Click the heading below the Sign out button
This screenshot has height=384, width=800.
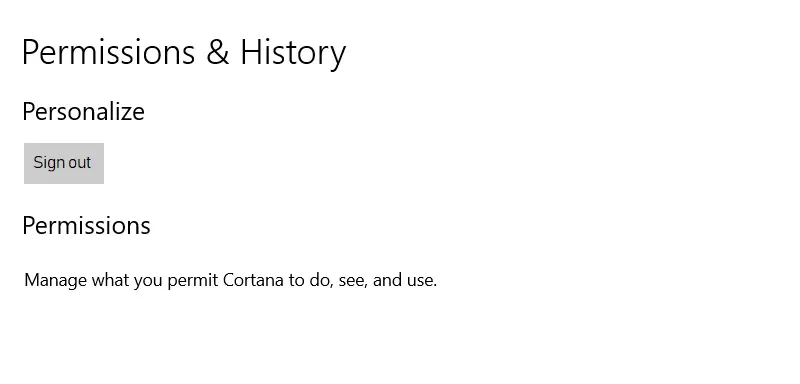pos(86,225)
